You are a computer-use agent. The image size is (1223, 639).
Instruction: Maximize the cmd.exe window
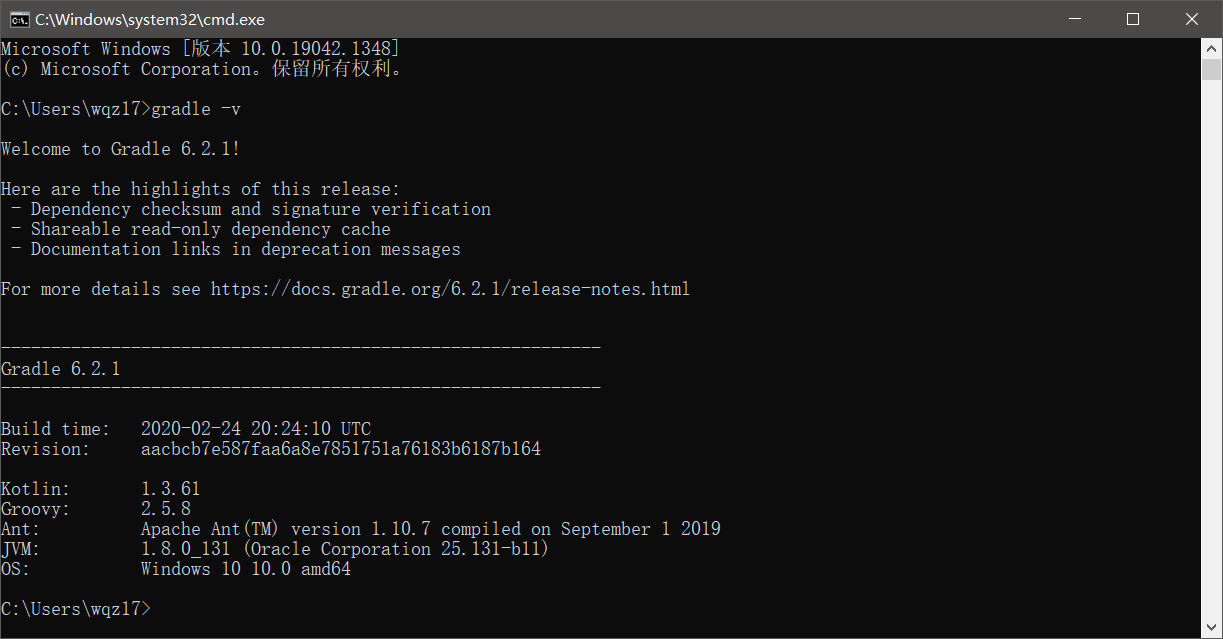click(1133, 19)
